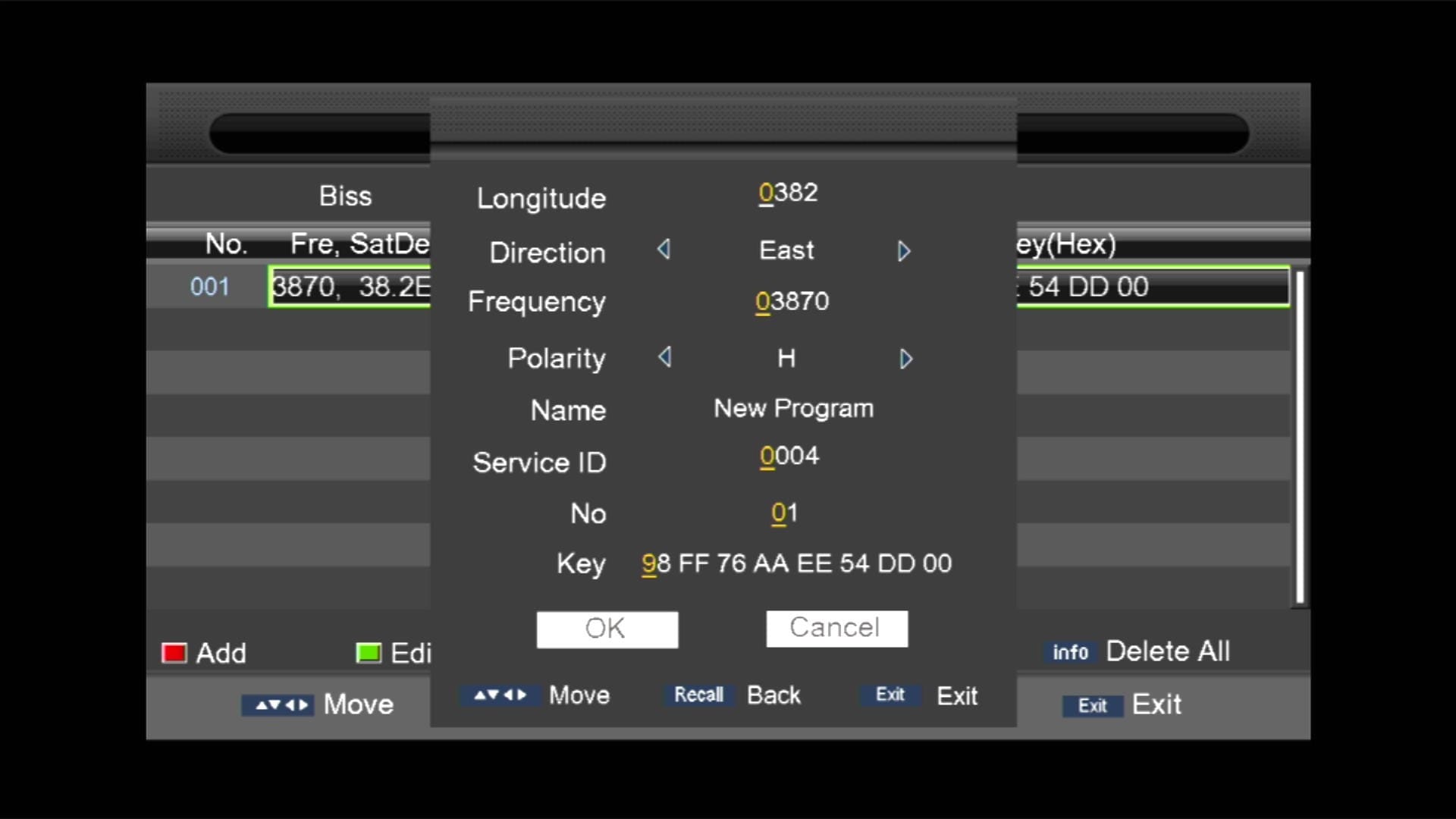Click the arrow keys Move icon in dialog

500,695
